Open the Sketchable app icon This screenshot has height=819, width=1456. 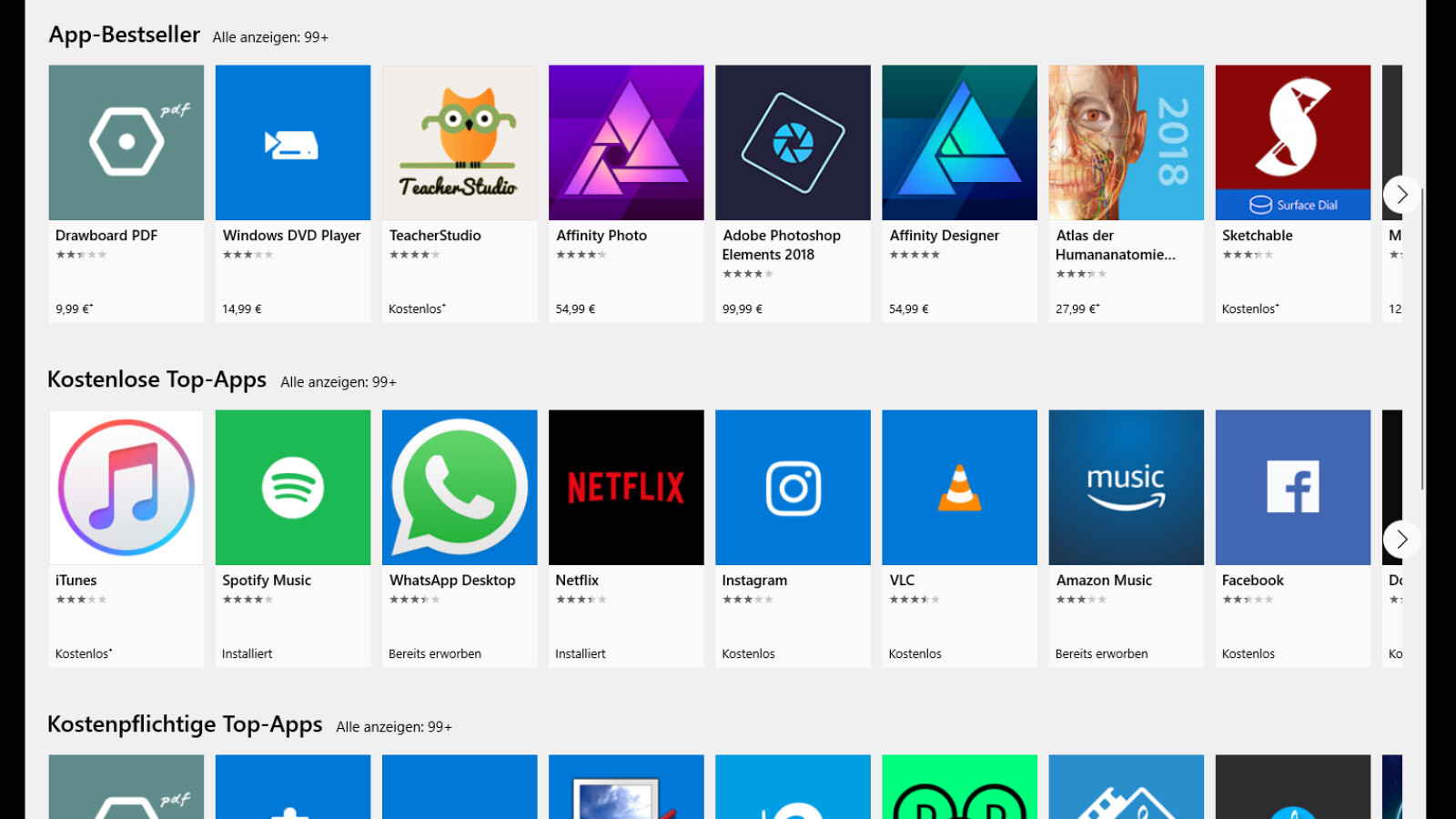click(1293, 142)
